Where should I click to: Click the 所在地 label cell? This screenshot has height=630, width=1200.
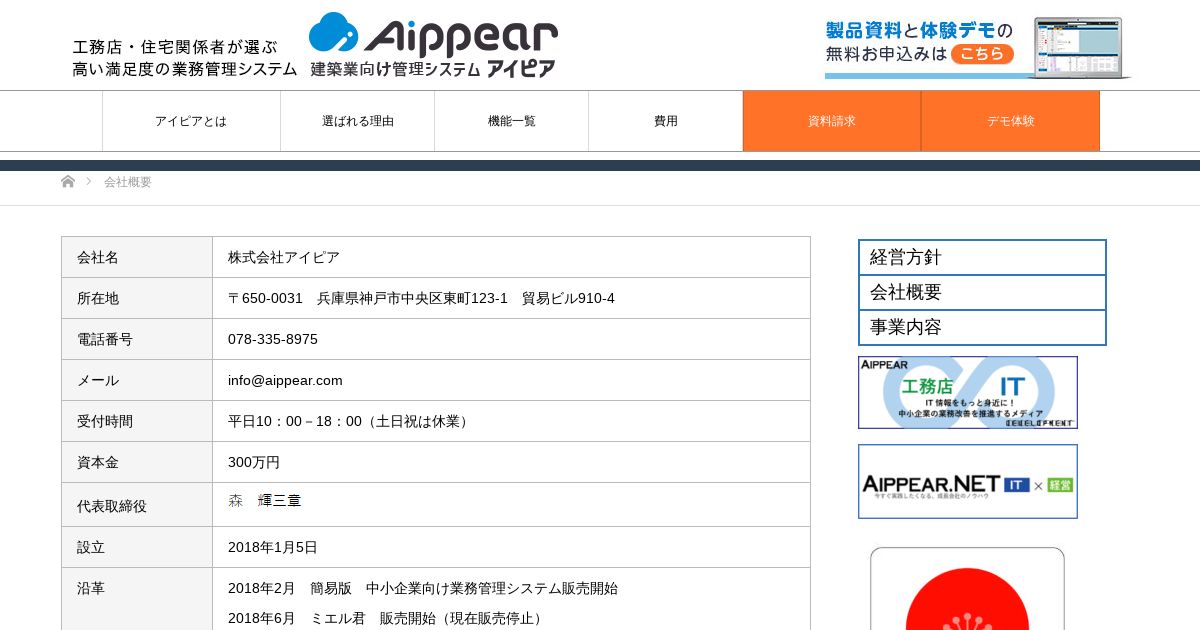point(137,298)
